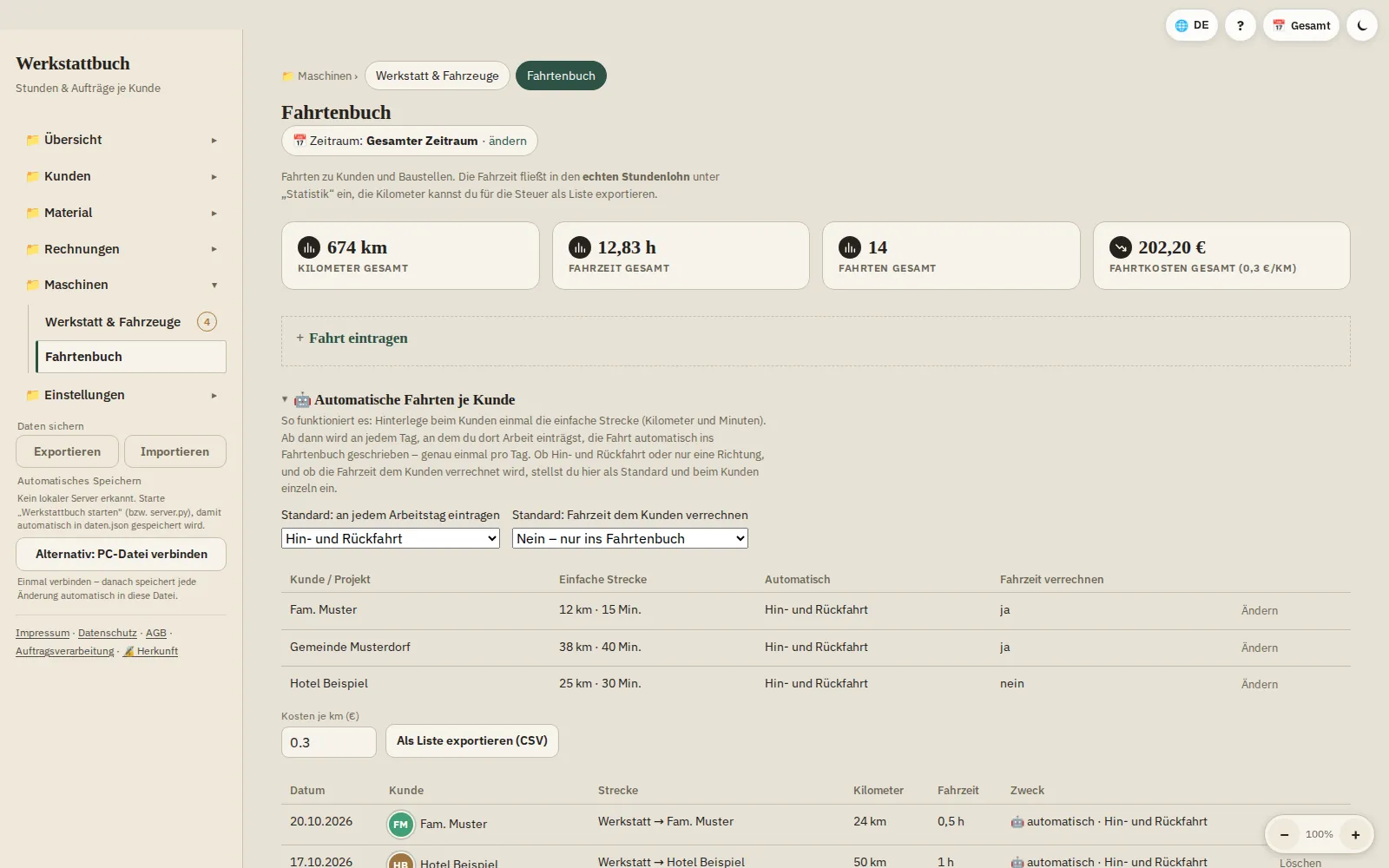Click Übersicht folder icon in sidebar
The image size is (1389, 868).
point(32,140)
